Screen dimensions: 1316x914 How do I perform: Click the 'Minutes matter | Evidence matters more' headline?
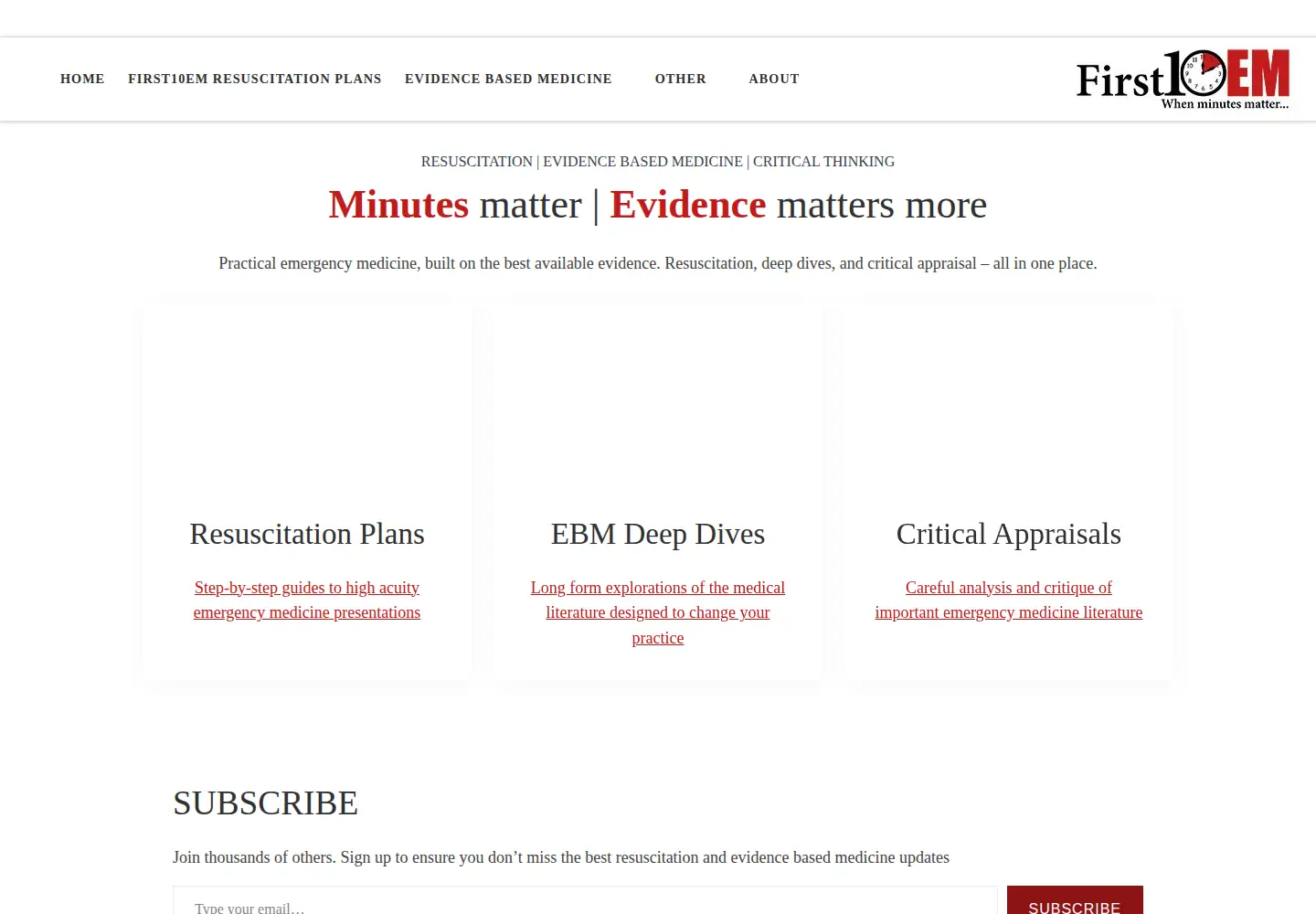[x=658, y=205]
